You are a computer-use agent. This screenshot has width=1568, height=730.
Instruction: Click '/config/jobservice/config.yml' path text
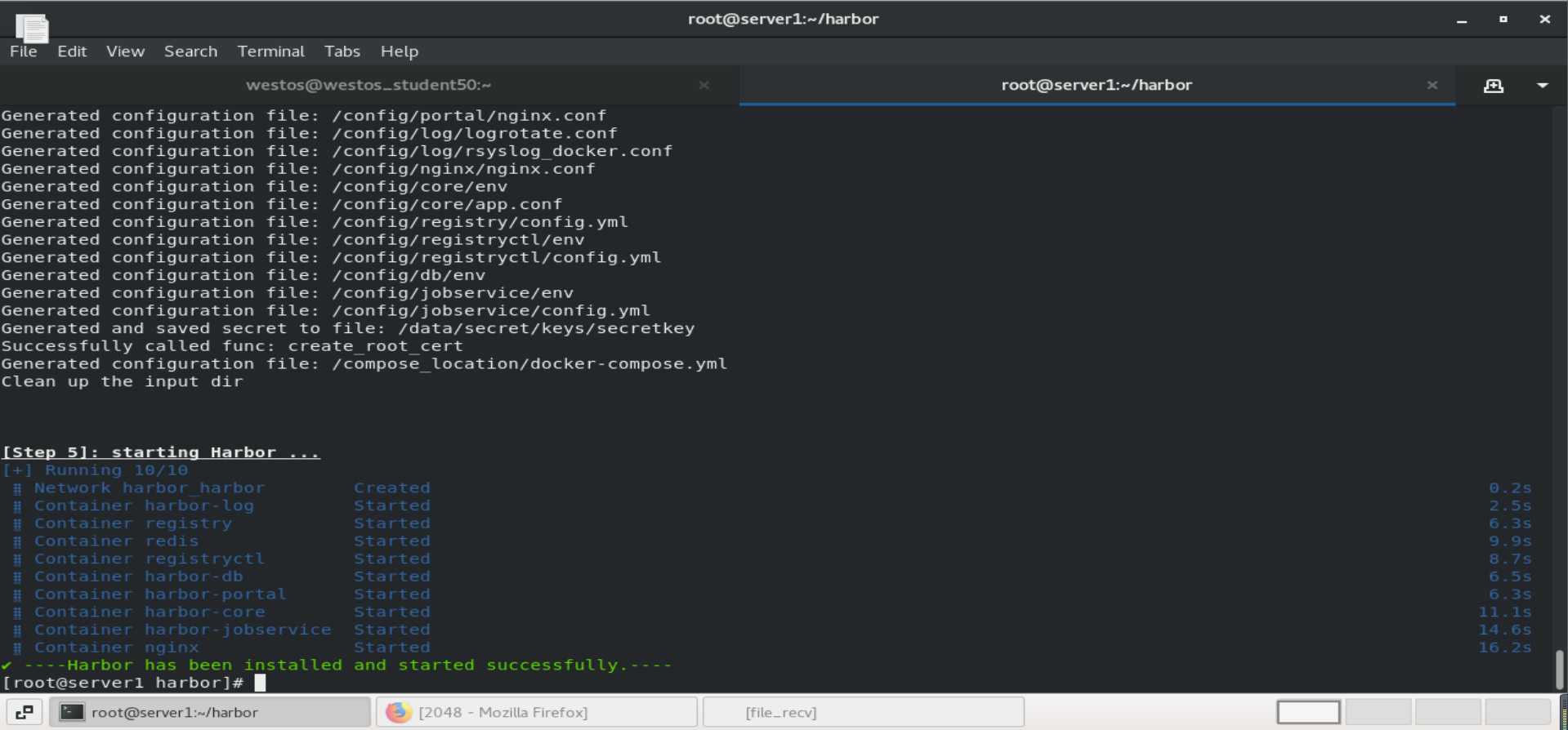point(491,311)
